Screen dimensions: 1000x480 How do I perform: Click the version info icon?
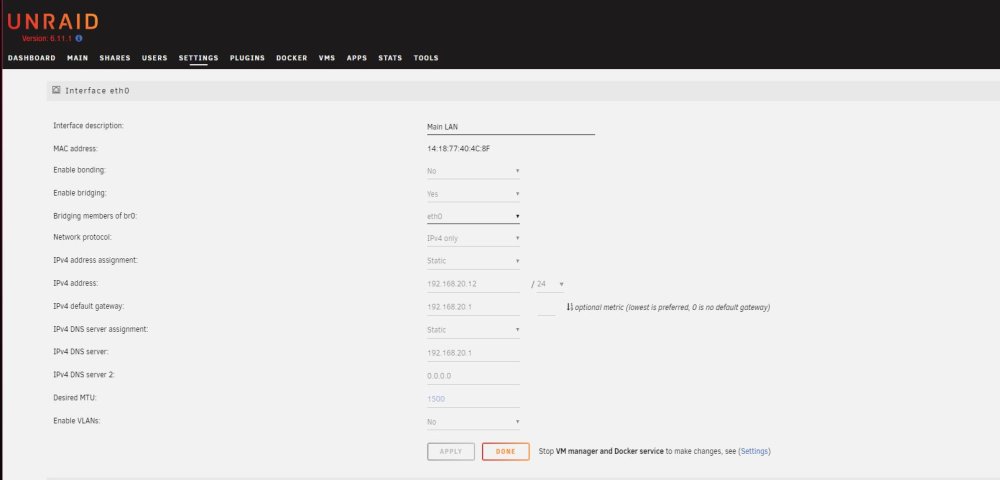[x=79, y=38]
